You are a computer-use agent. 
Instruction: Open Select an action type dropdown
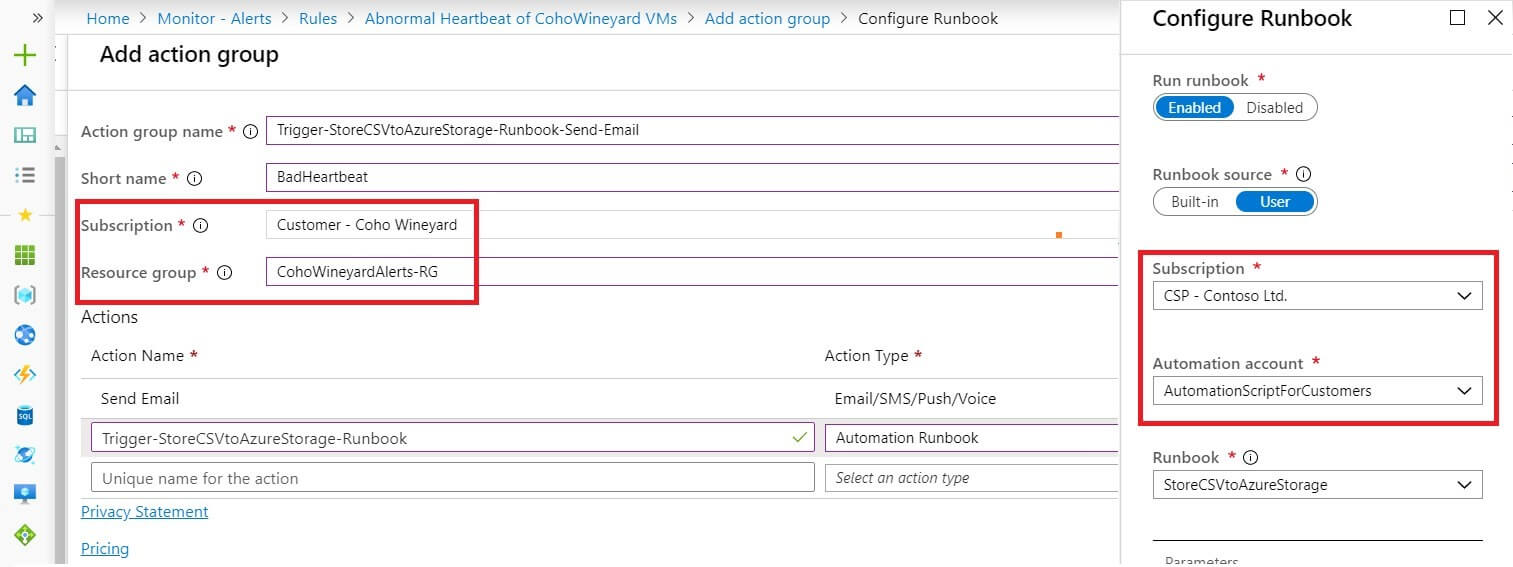click(971, 478)
